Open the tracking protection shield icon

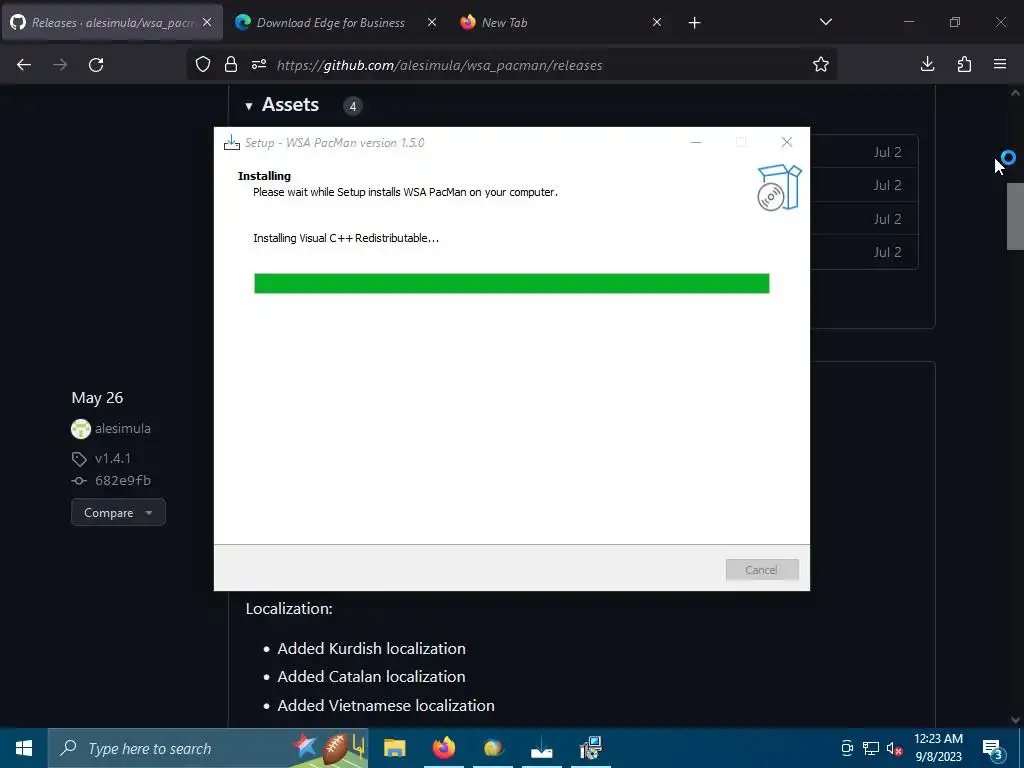[203, 65]
